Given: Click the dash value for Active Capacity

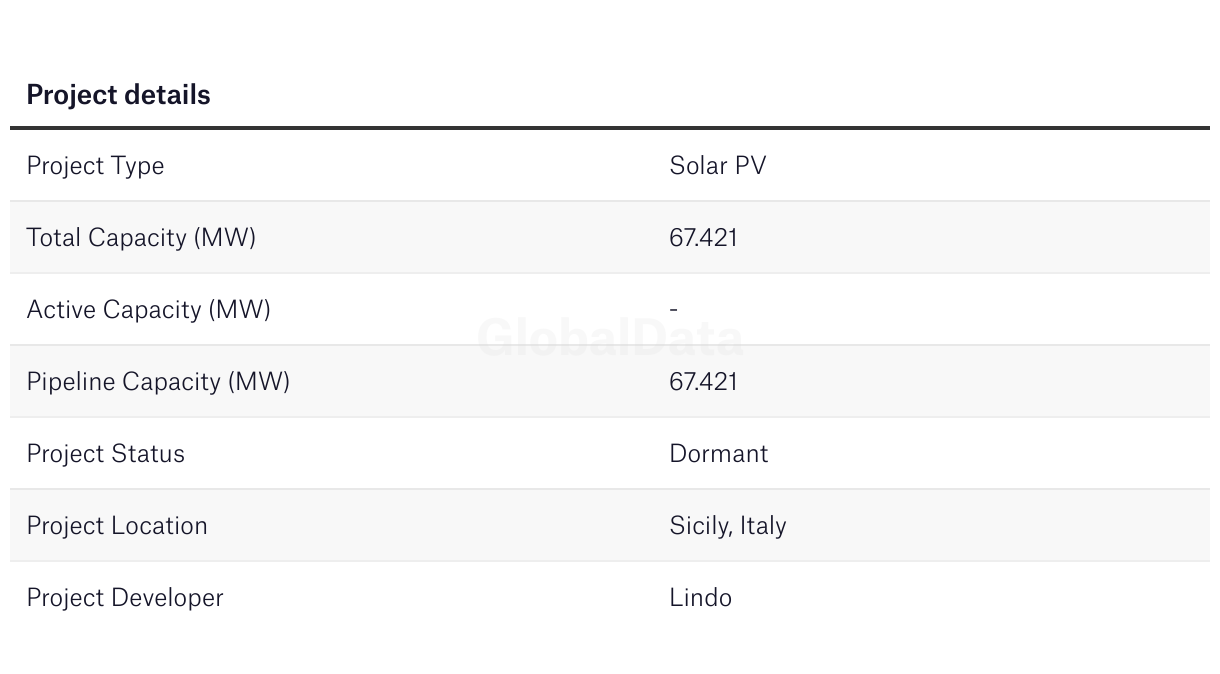Looking at the screenshot, I should [x=673, y=310].
